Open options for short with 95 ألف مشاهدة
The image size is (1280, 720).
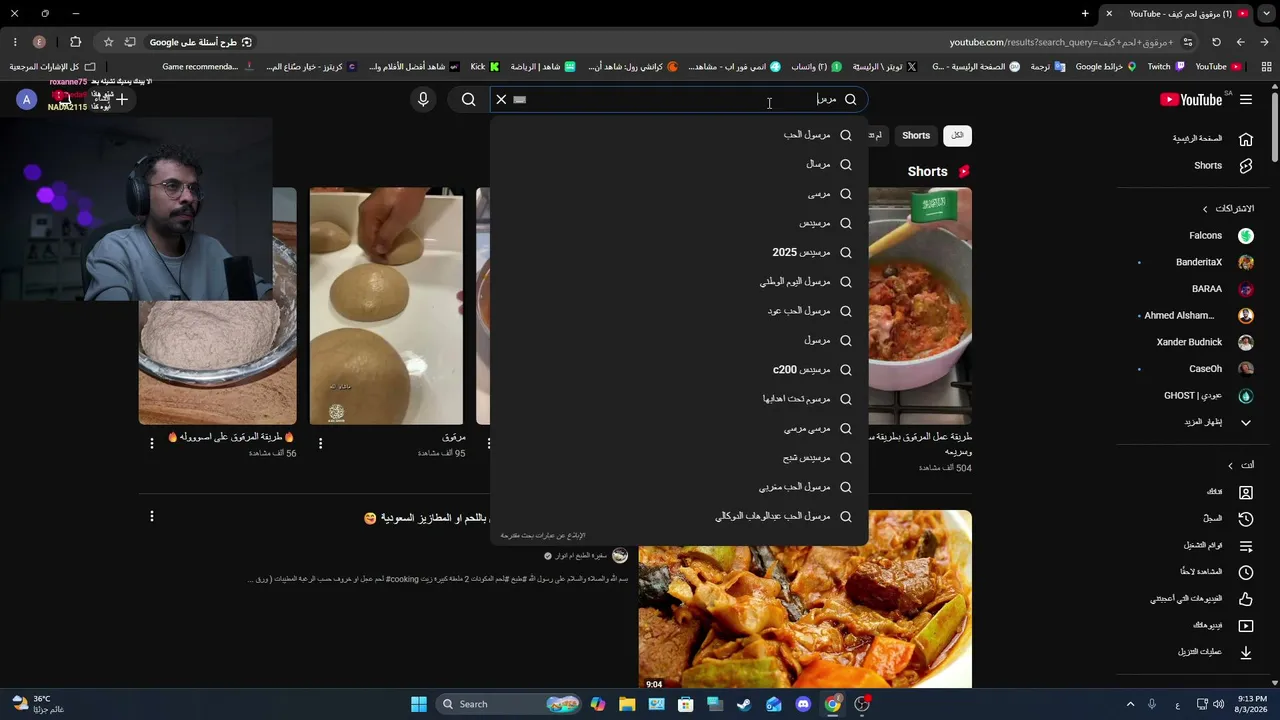click(x=320, y=443)
